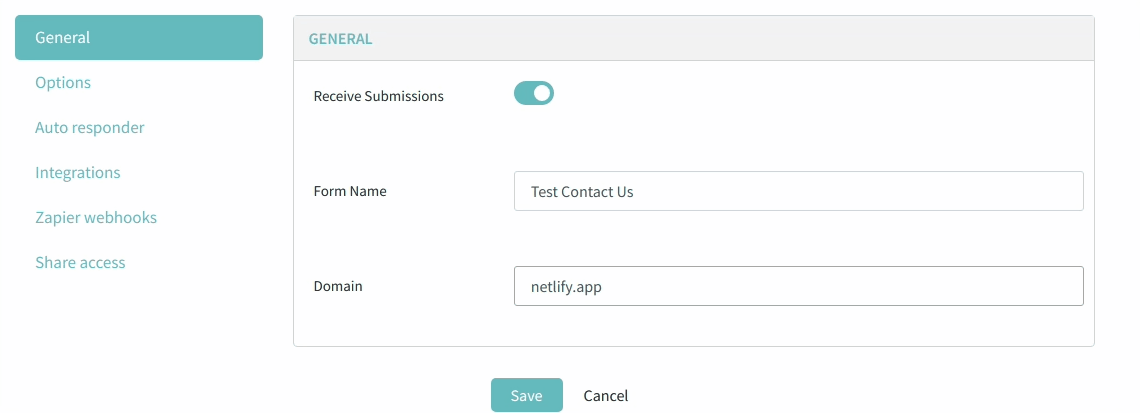Open the Auto responder settings
Image resolution: width=1140 pixels, height=413 pixels.
90,128
